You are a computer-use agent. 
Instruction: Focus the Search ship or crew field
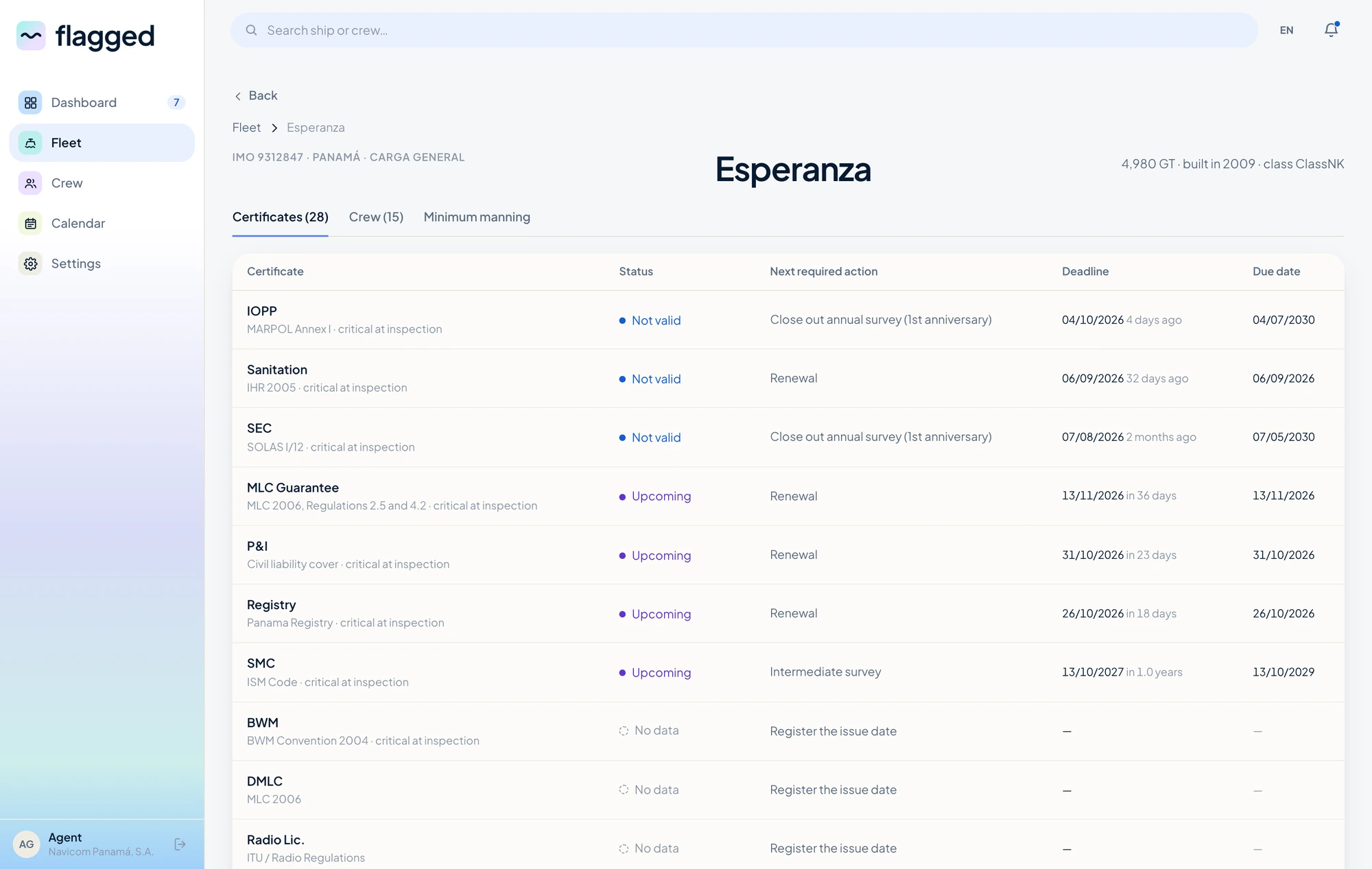[744, 30]
